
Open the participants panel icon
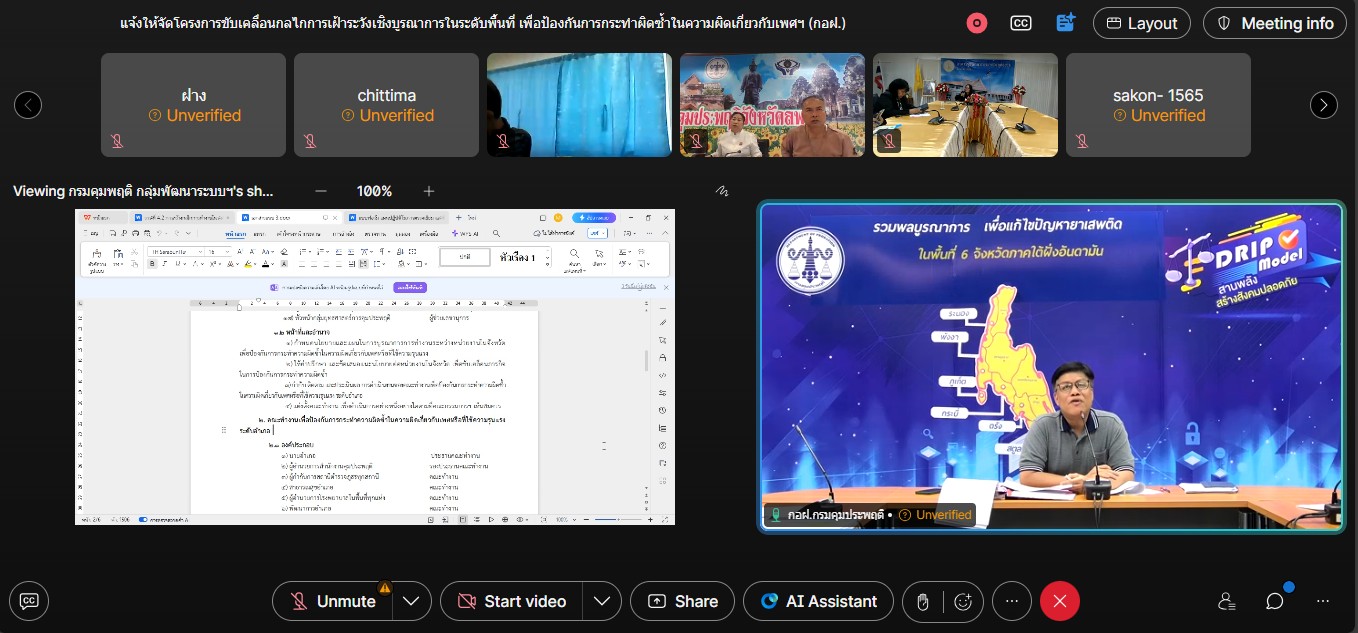pyautogui.click(x=1227, y=601)
